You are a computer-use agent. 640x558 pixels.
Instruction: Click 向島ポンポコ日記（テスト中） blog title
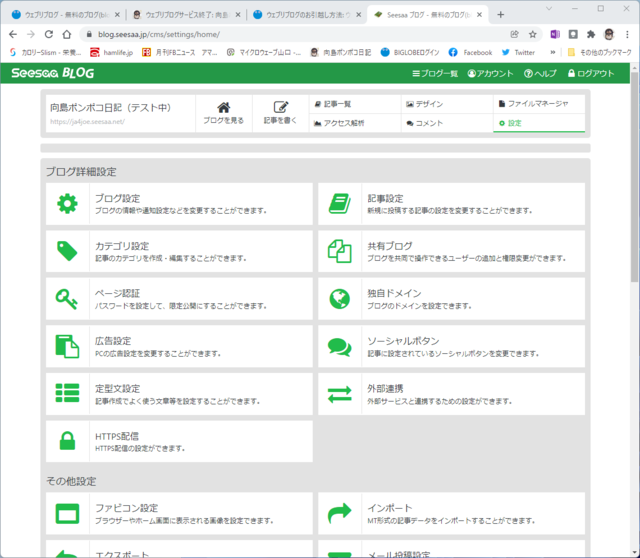[111, 107]
